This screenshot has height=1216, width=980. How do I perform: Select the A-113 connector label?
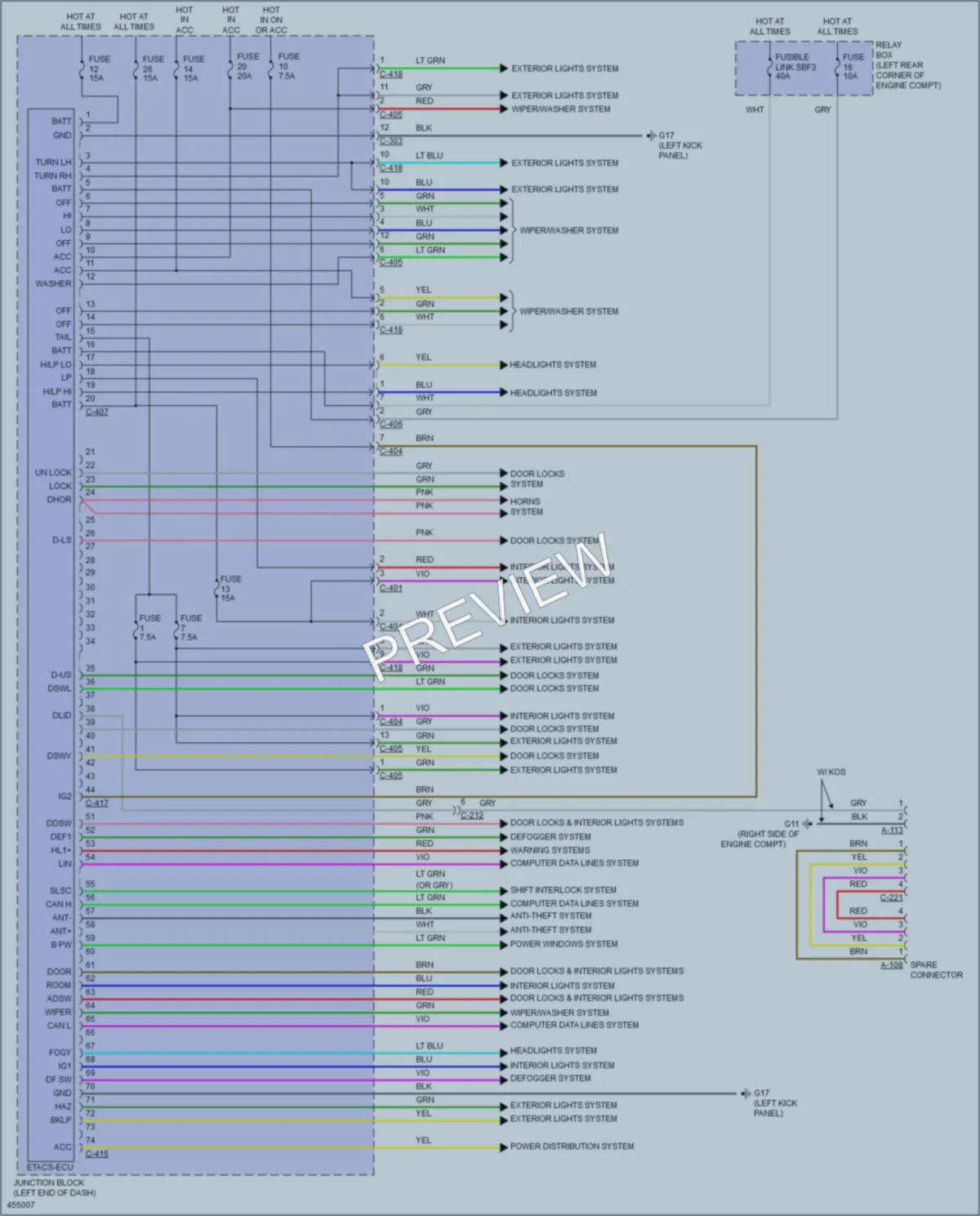(x=892, y=831)
